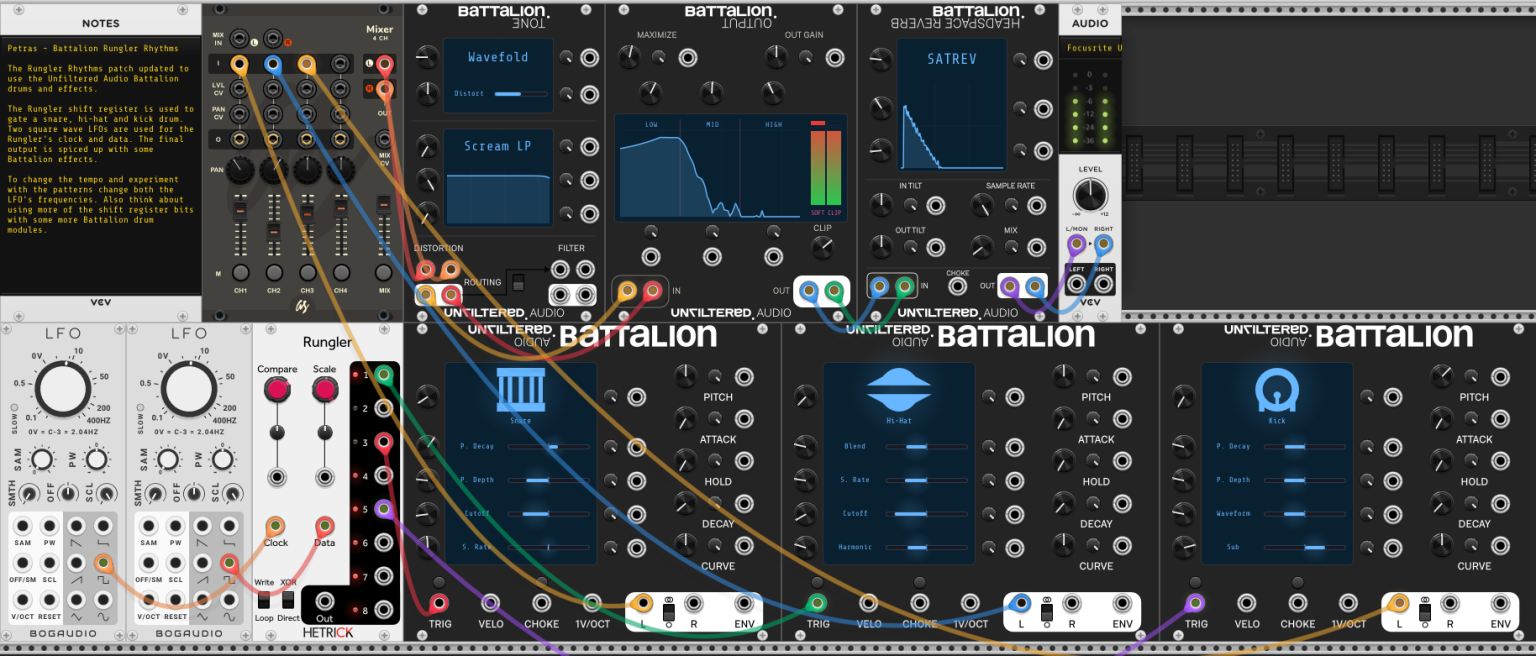The width and height of the screenshot is (1536, 656).
Task: Click the Sub slider on Kick display
Action: pos(1303,547)
